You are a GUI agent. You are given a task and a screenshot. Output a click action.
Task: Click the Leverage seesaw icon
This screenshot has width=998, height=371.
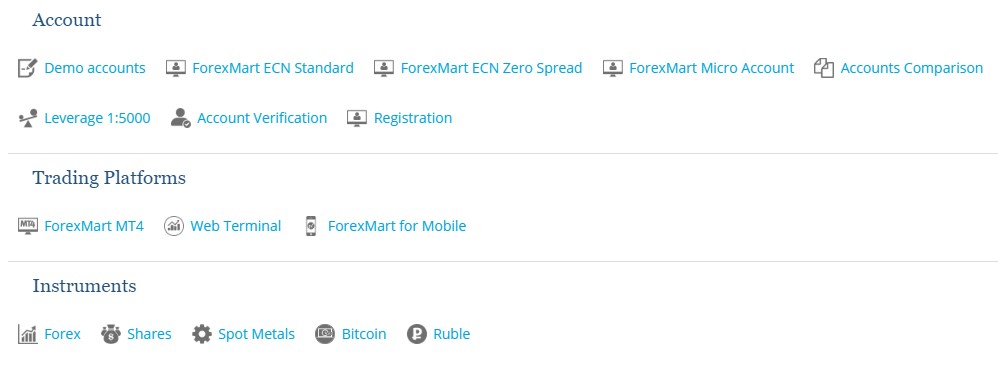click(x=27, y=118)
